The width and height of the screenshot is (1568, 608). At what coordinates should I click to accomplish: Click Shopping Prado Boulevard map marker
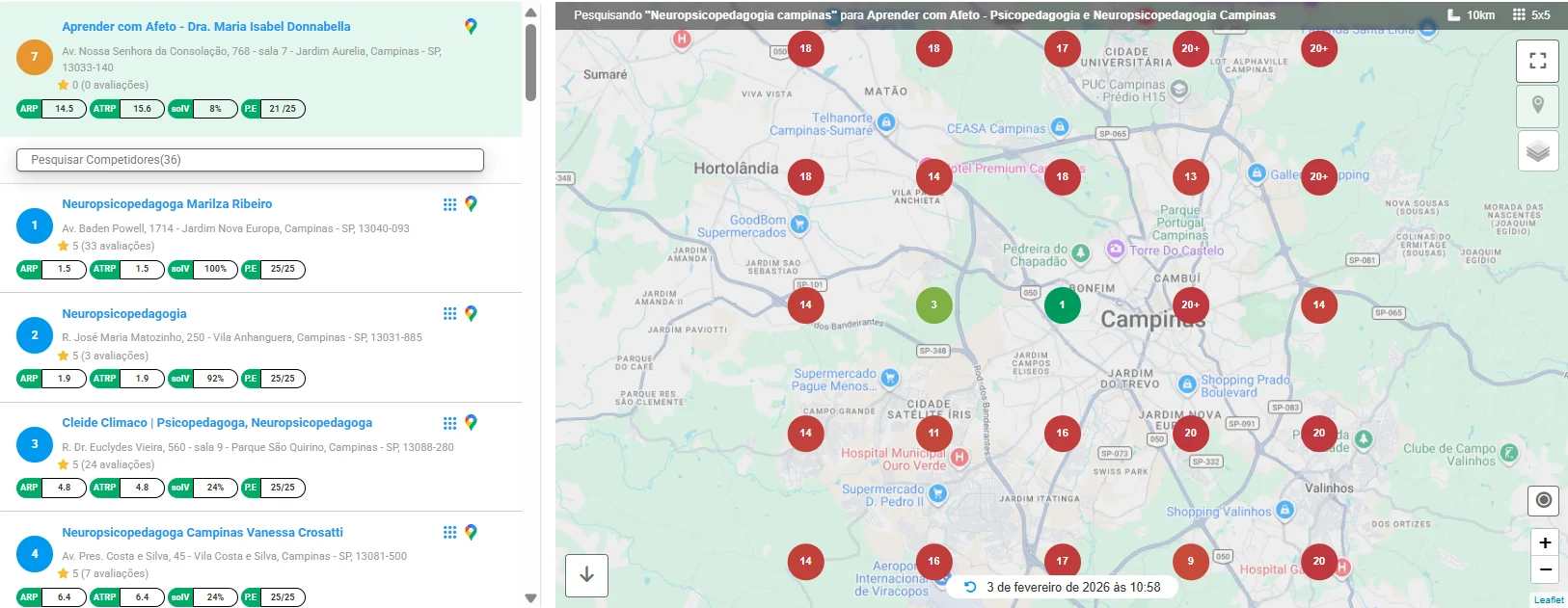click(x=1187, y=384)
